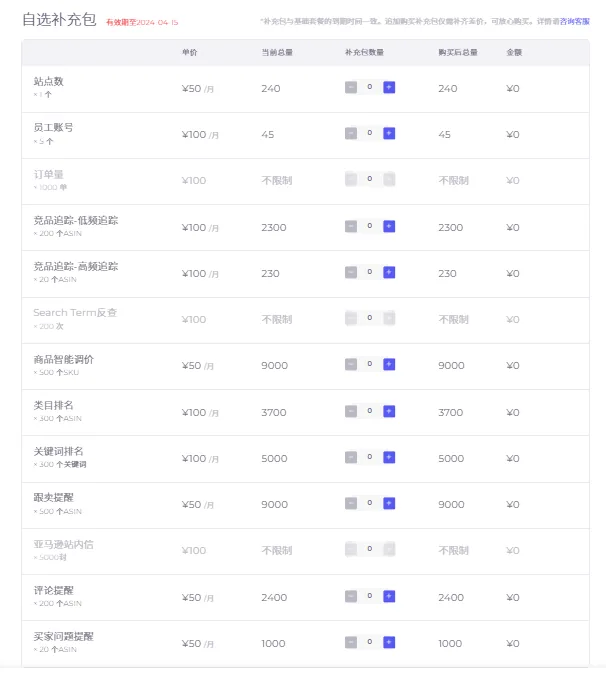Image resolution: width=606 pixels, height=677 pixels.
Task: Select 站点数 row label
Action: tap(48, 81)
